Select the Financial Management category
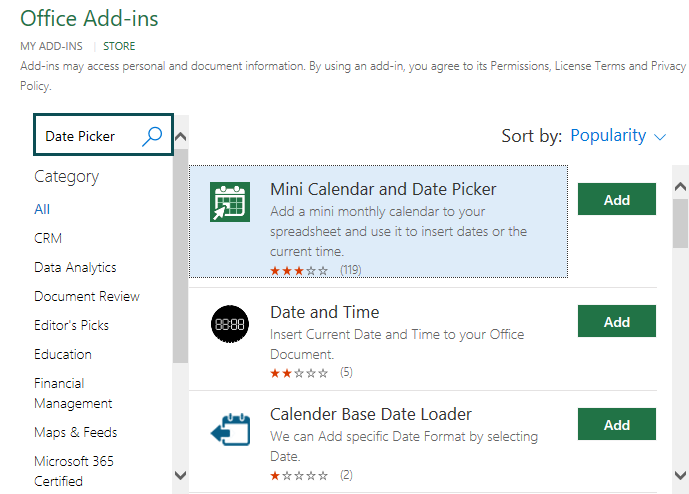The image size is (689, 494). click(73, 393)
